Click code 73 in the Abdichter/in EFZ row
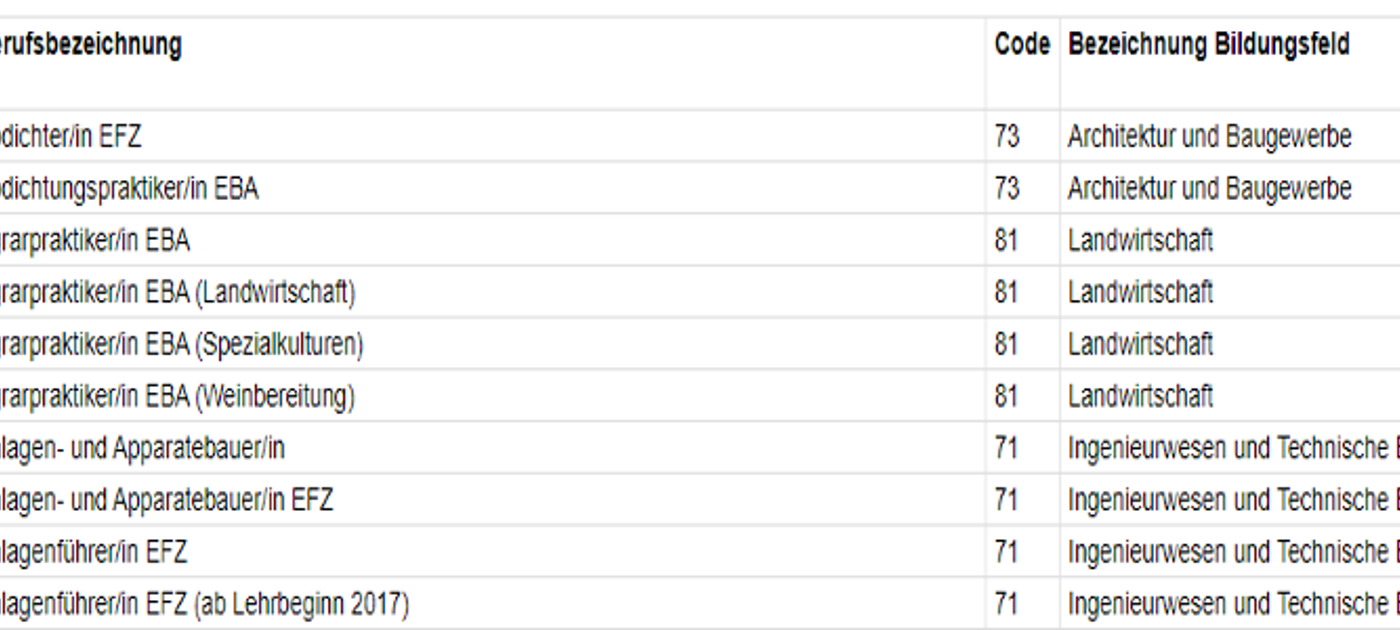The image size is (1400, 630). [x=1007, y=136]
